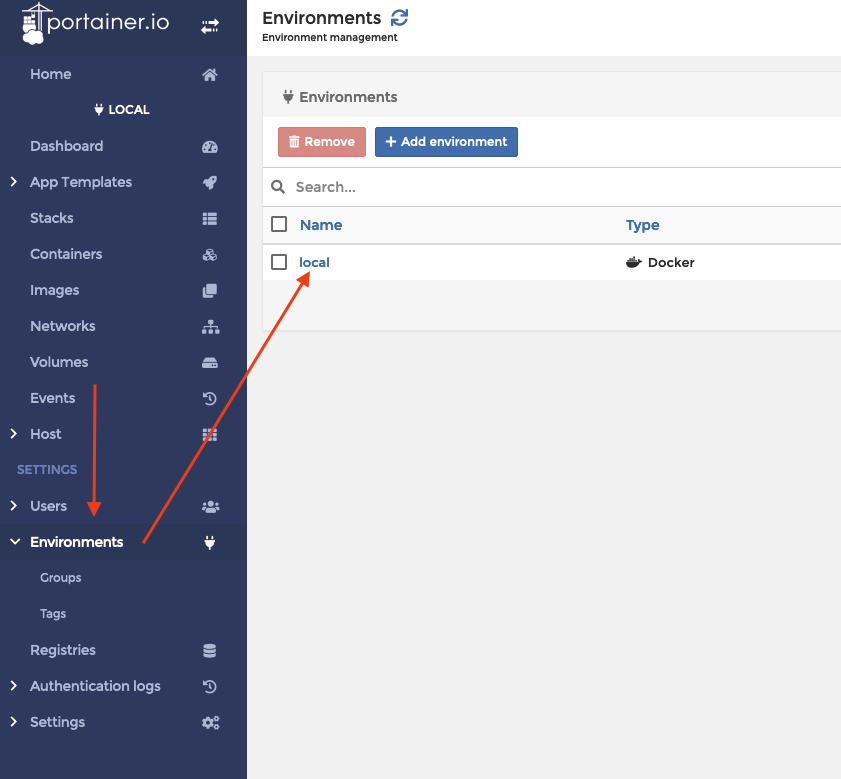Click the Networks sitemap icon
841x779 pixels.
pyautogui.click(x=210, y=327)
